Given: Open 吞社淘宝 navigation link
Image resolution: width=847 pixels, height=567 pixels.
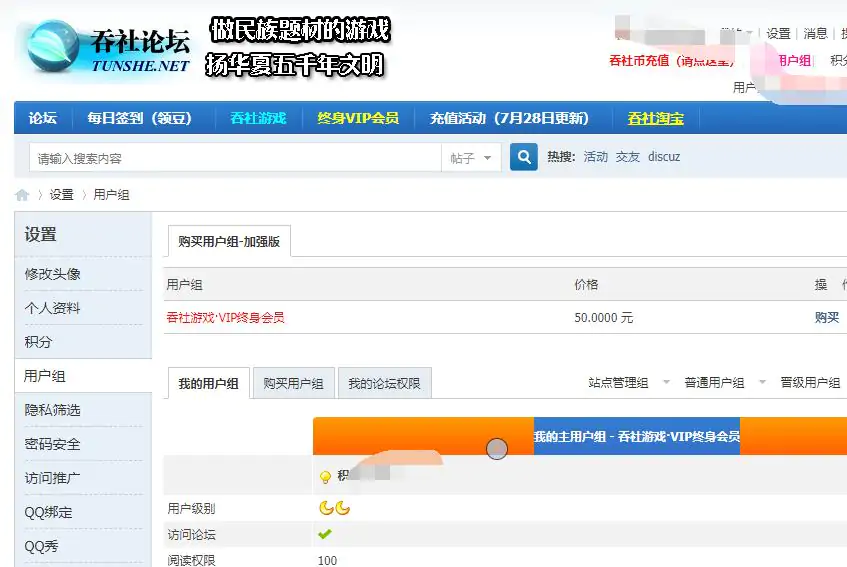Looking at the screenshot, I should (656, 118).
